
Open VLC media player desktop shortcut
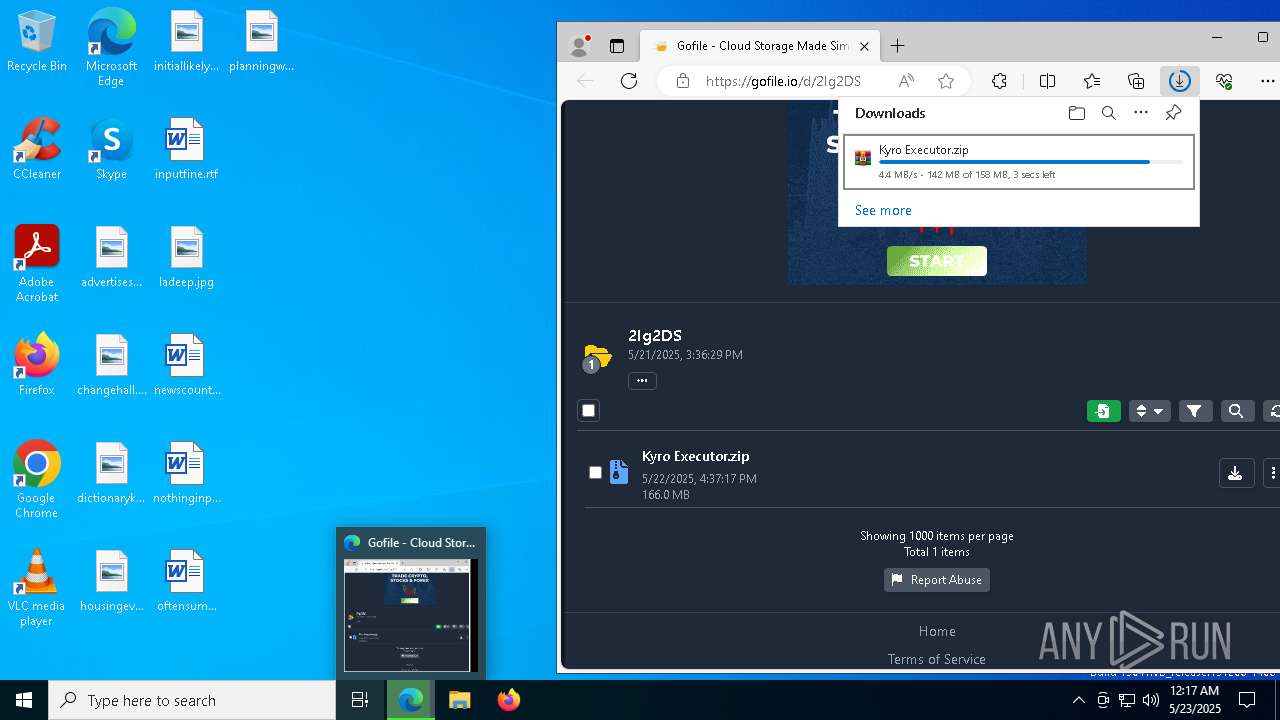click(x=37, y=588)
